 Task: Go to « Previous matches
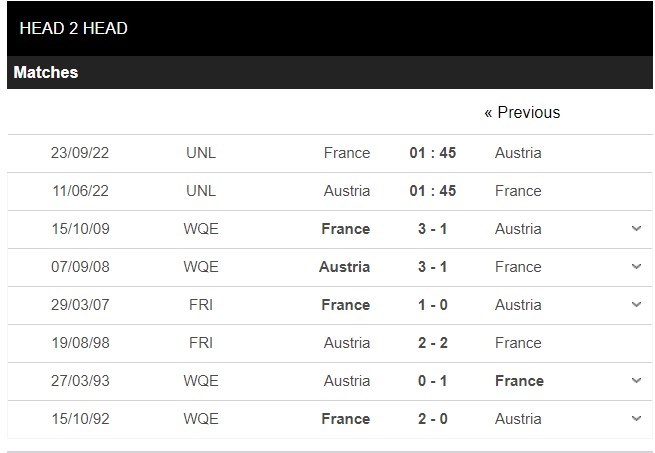point(522,112)
